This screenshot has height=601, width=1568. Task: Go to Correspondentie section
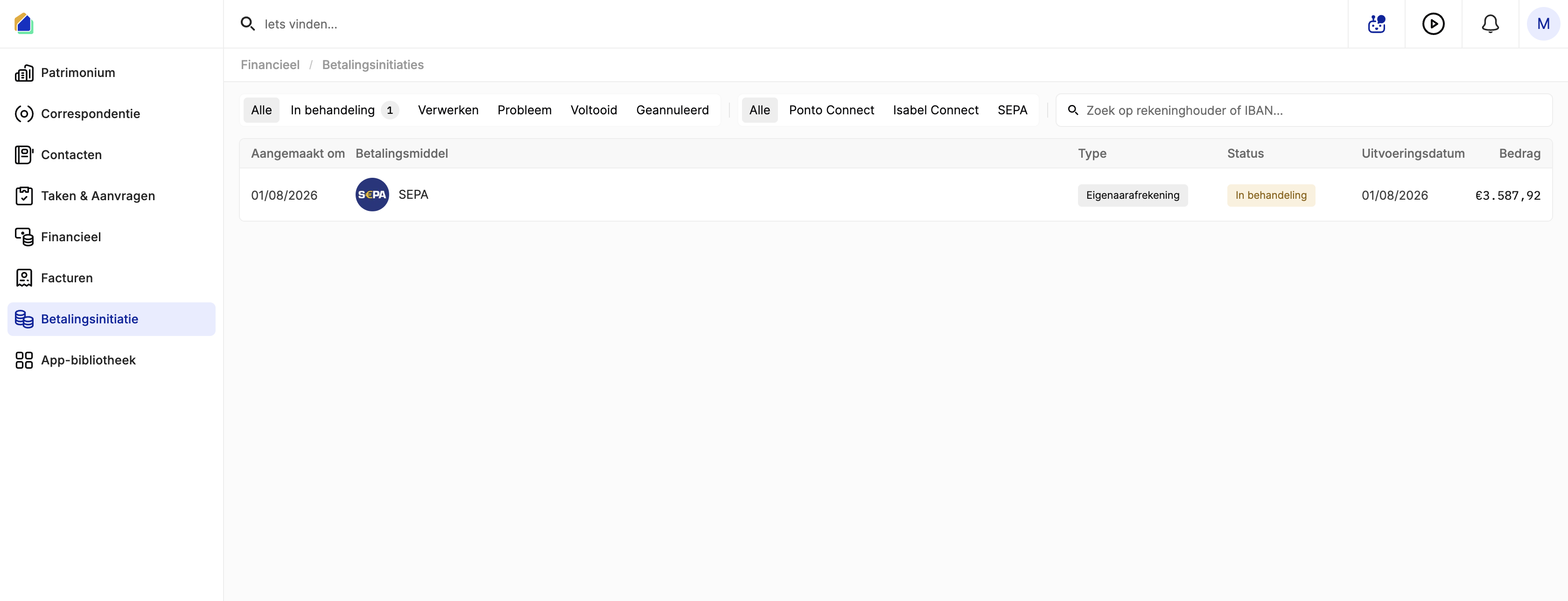112,114
